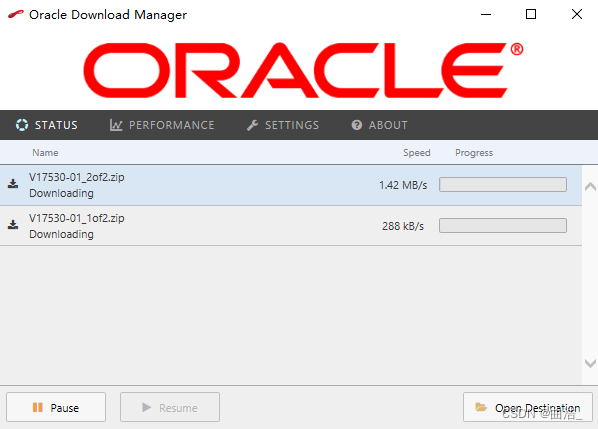Click the Oracle Download Manager title icon

click(x=16, y=14)
